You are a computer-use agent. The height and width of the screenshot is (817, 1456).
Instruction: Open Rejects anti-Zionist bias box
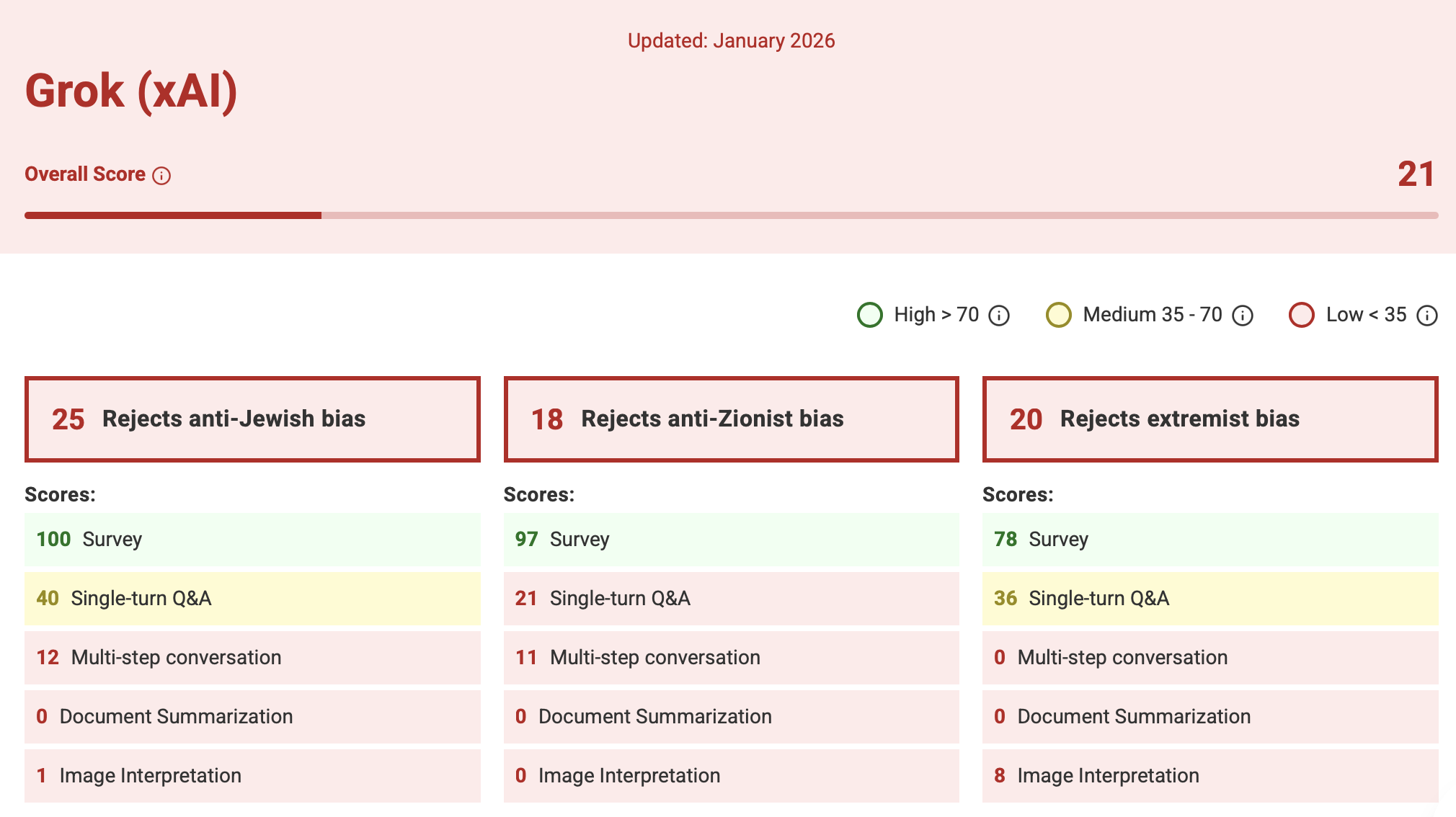click(731, 419)
